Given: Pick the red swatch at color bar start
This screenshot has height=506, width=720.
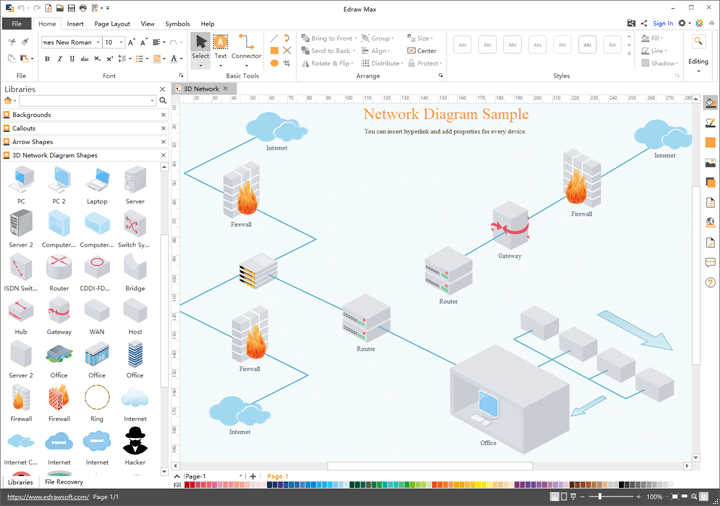Looking at the screenshot, I should tap(186, 484).
